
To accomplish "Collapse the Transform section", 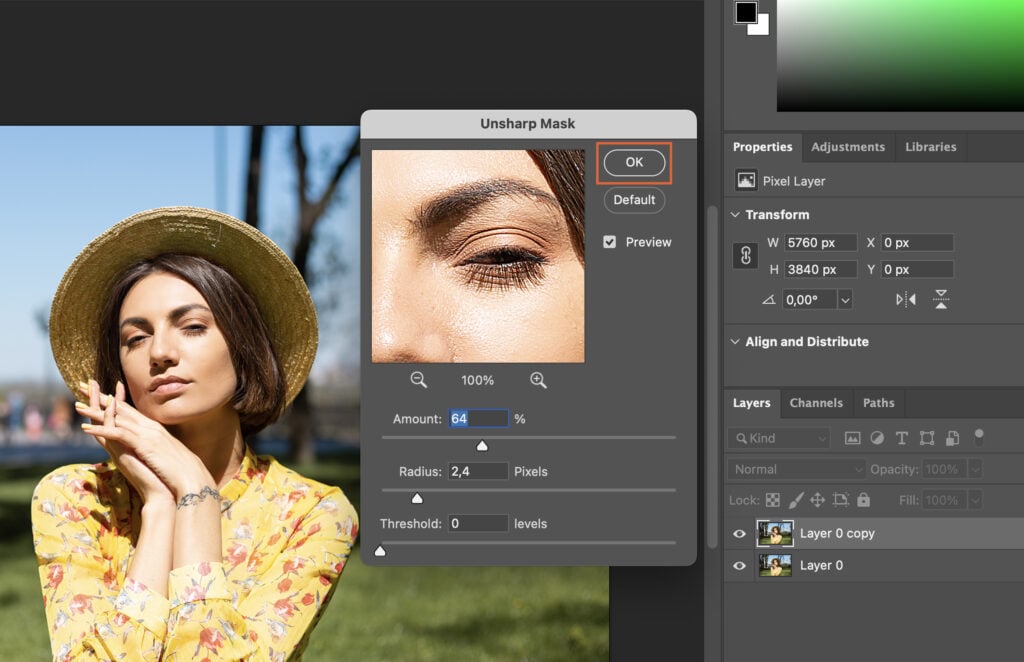I will coord(736,214).
